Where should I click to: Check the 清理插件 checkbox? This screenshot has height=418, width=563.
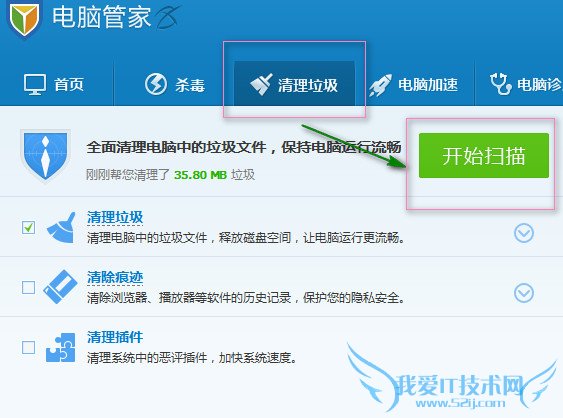(x=28, y=347)
